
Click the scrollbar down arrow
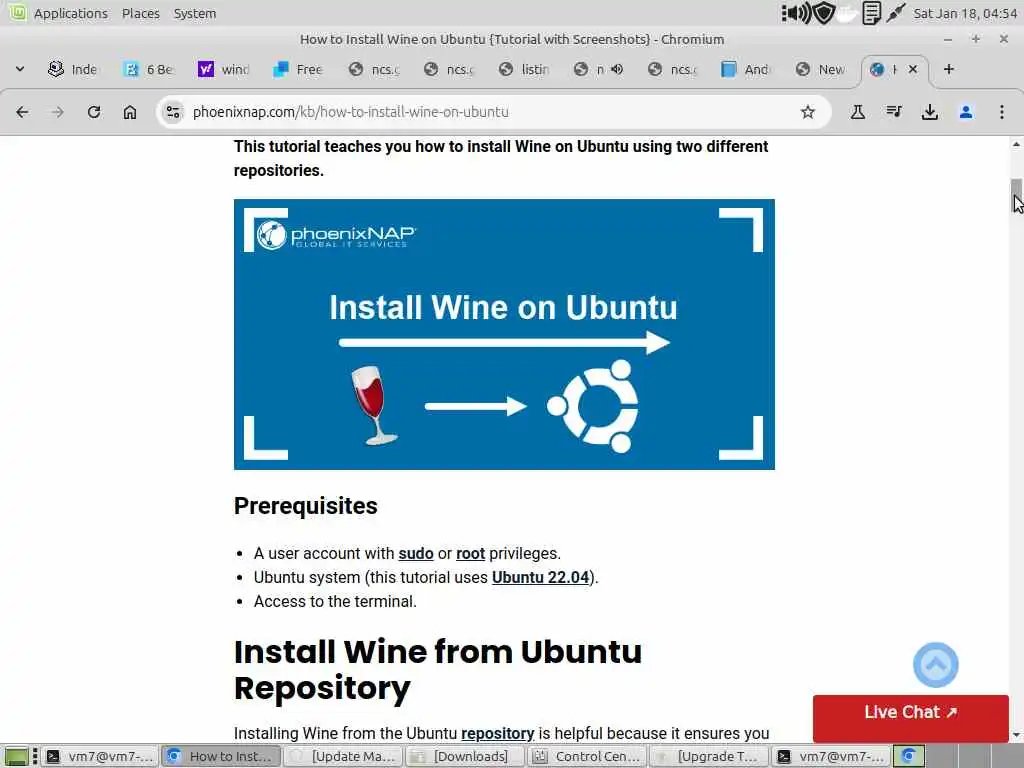(x=1016, y=735)
